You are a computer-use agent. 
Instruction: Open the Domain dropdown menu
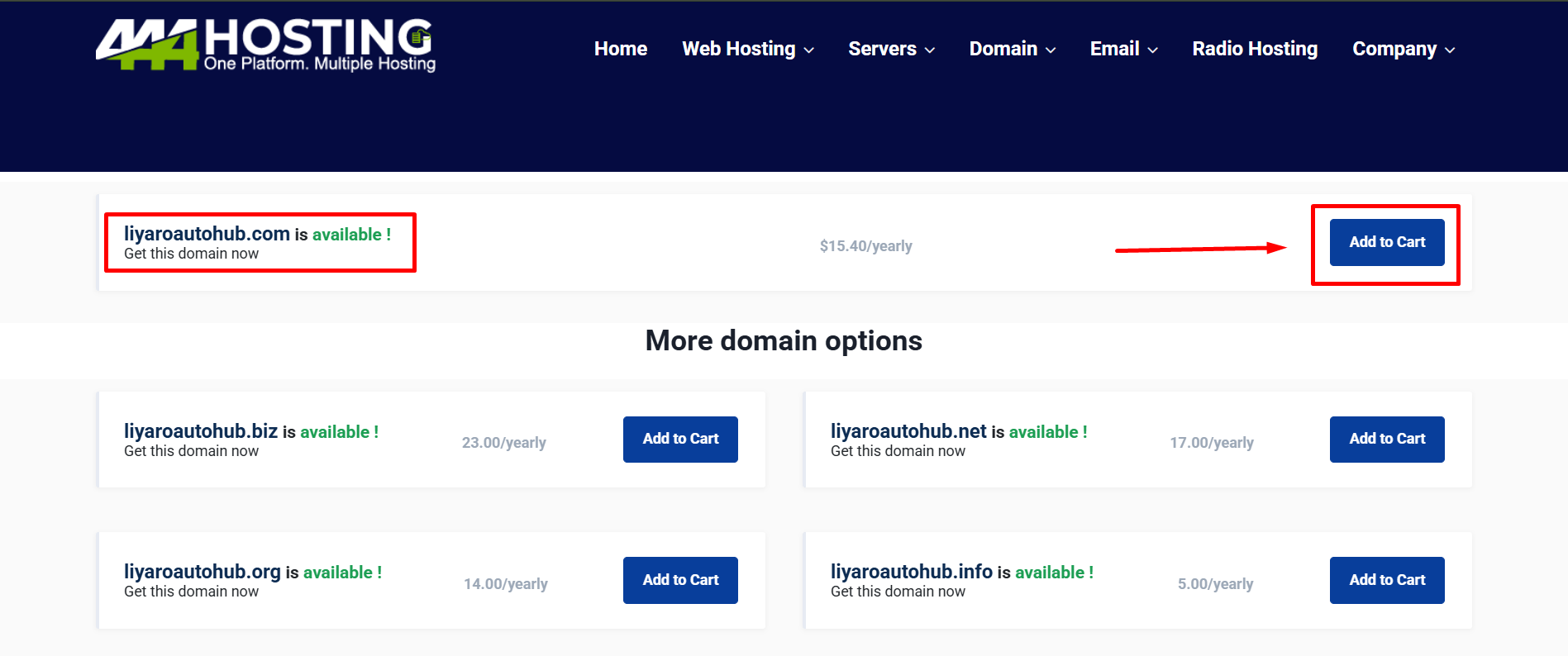pyautogui.click(x=1012, y=49)
